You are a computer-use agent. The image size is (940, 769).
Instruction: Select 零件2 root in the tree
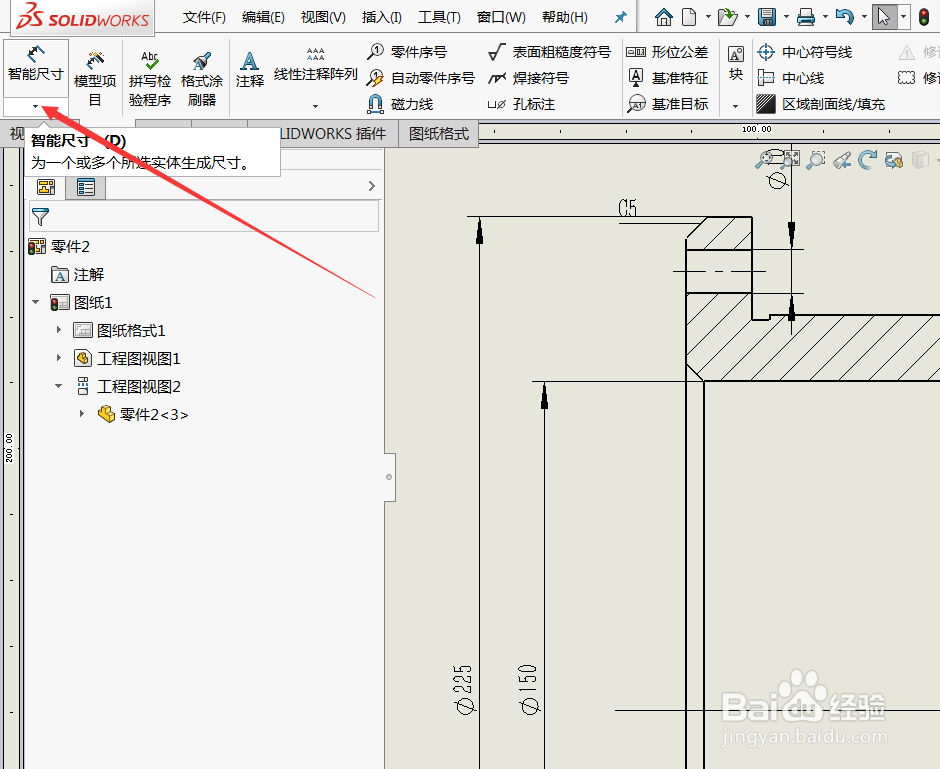pos(59,246)
